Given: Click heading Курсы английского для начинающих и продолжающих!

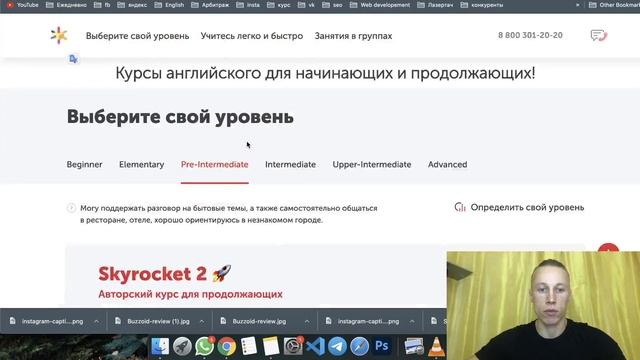Looking at the screenshot, I should [325, 73].
